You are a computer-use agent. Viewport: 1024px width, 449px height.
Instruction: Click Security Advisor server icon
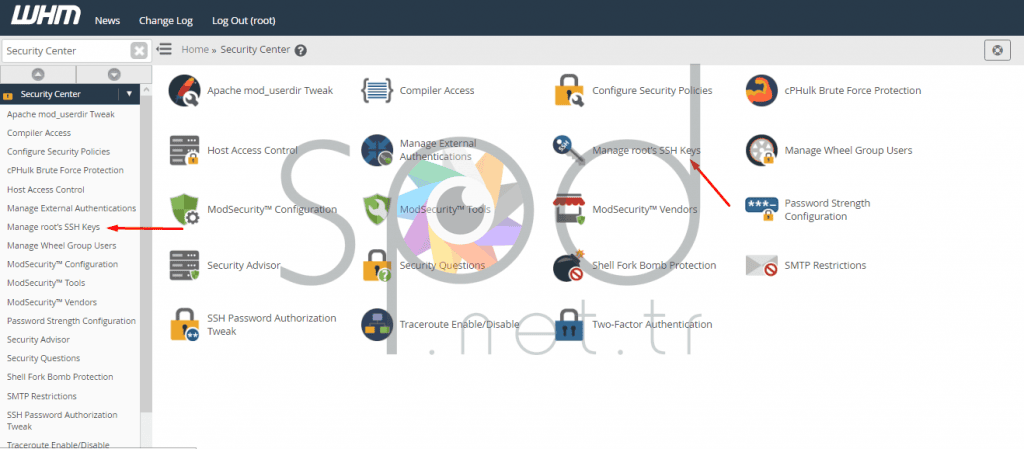185,266
